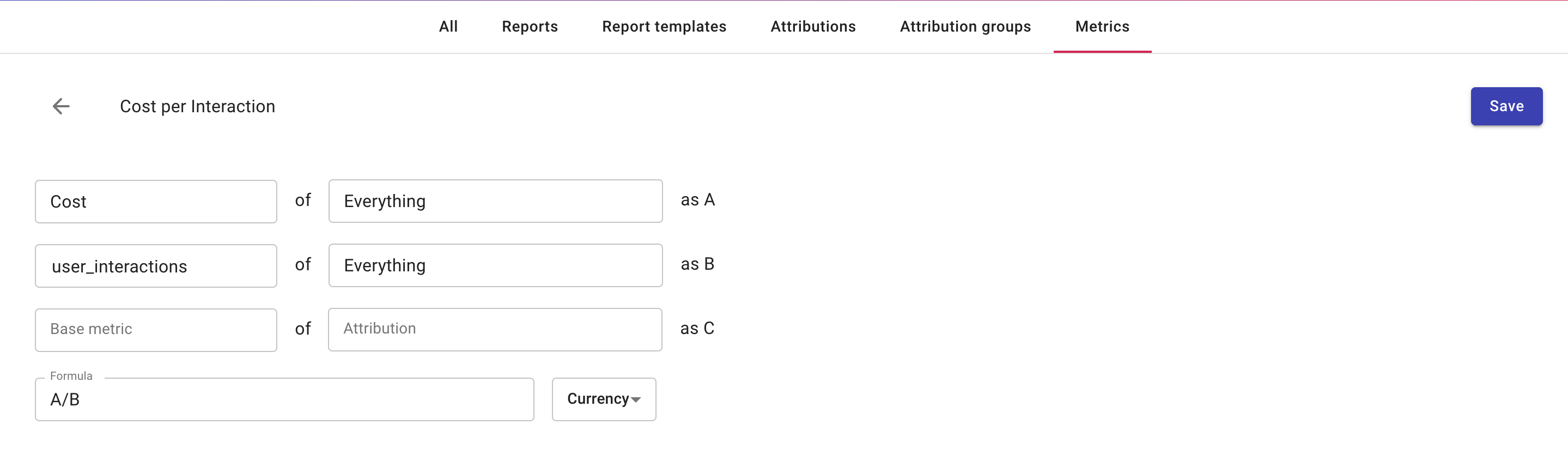Open the Attribution groups tab

point(965,27)
